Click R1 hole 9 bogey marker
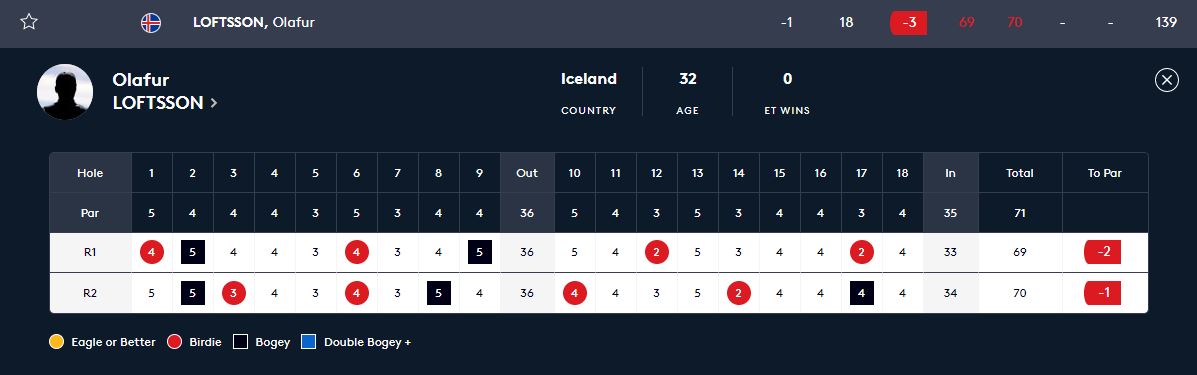Viewport: 1197px width, 375px height. [x=479, y=252]
